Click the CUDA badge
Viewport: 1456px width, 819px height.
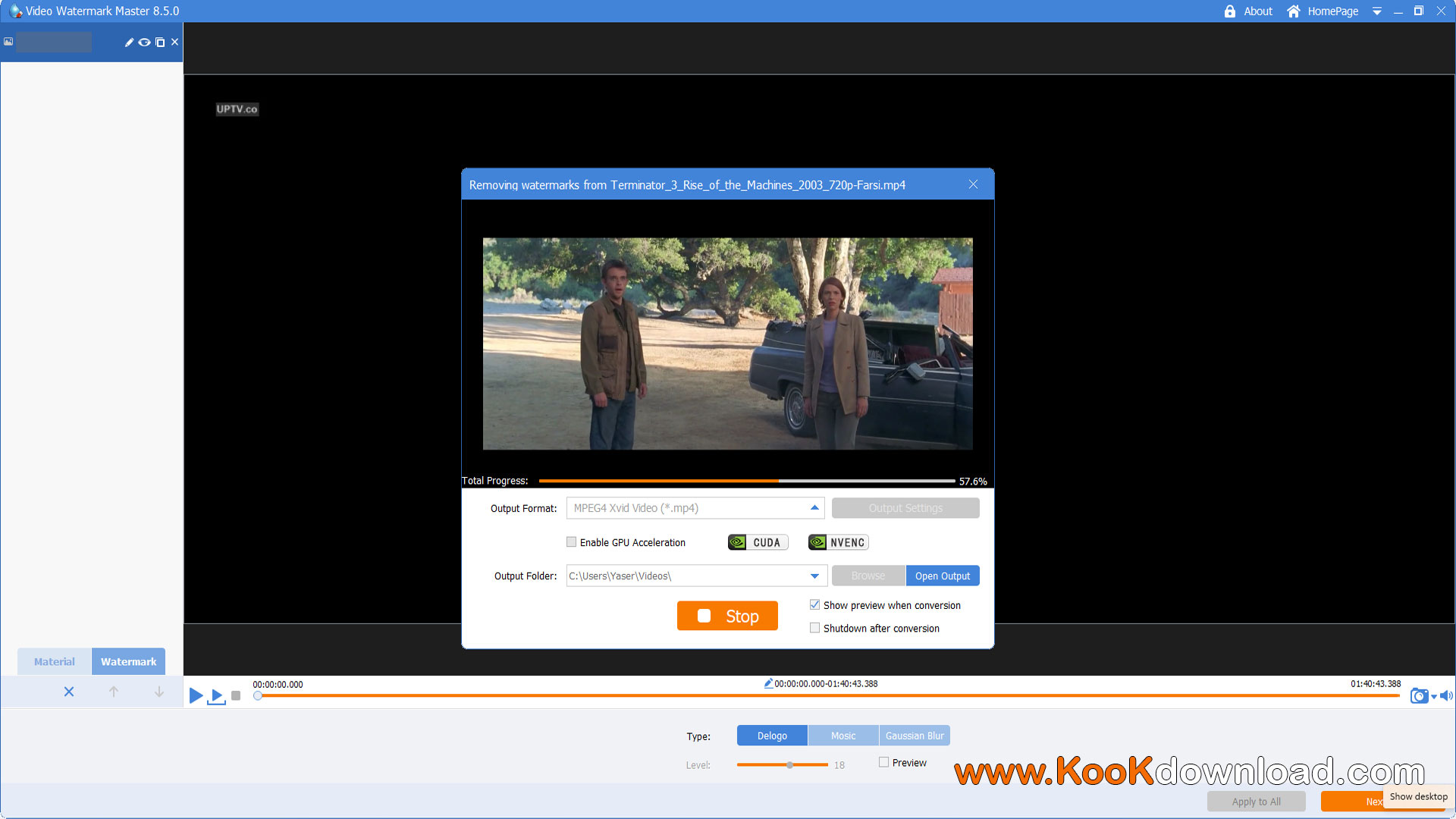coord(758,542)
